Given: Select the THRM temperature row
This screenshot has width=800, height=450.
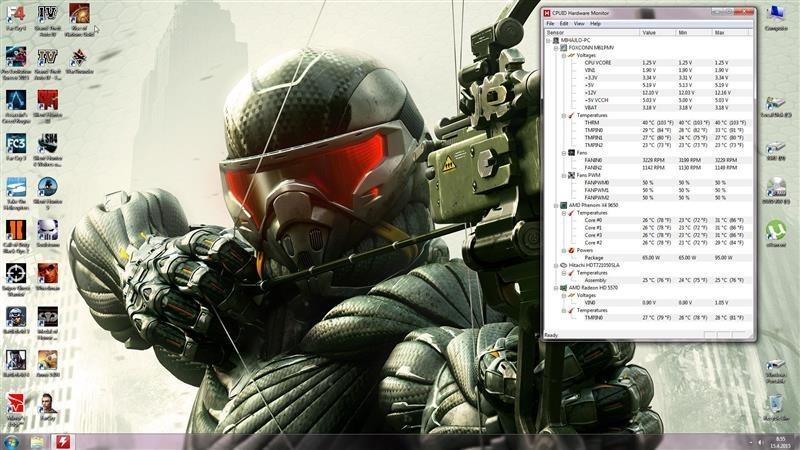Looking at the screenshot, I should pos(648,122).
